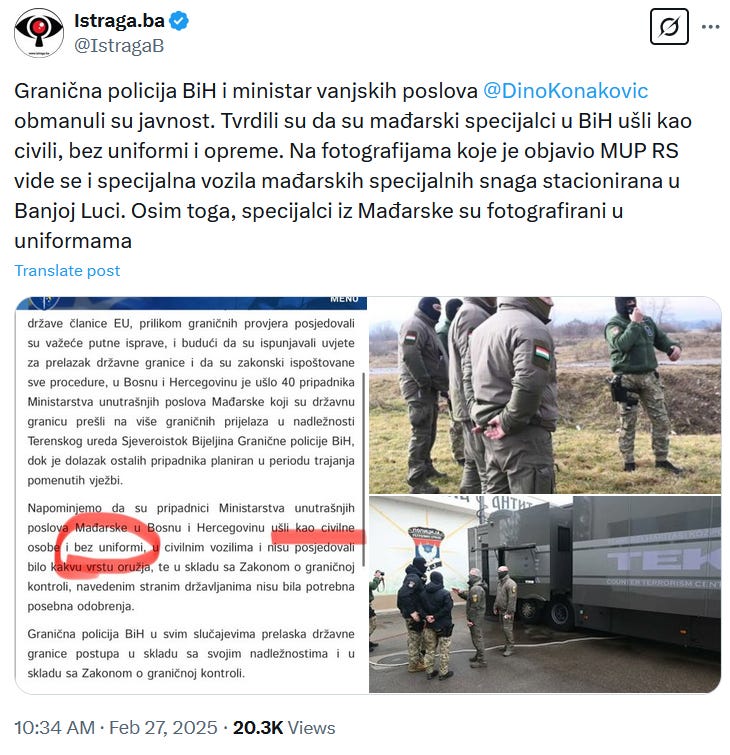Click the Feb 27, 2025 date
This screenshot has width=730, height=755.
tap(163, 728)
